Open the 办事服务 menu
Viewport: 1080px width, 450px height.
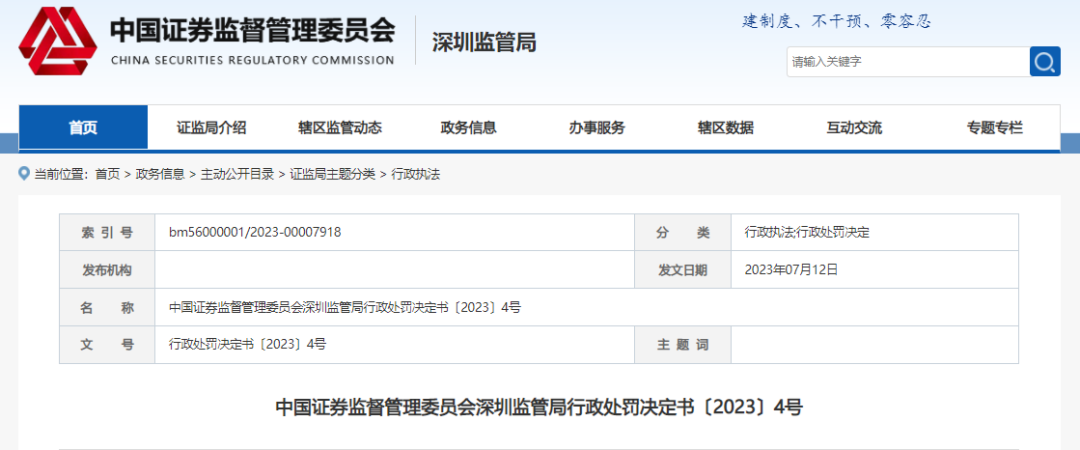coord(597,127)
